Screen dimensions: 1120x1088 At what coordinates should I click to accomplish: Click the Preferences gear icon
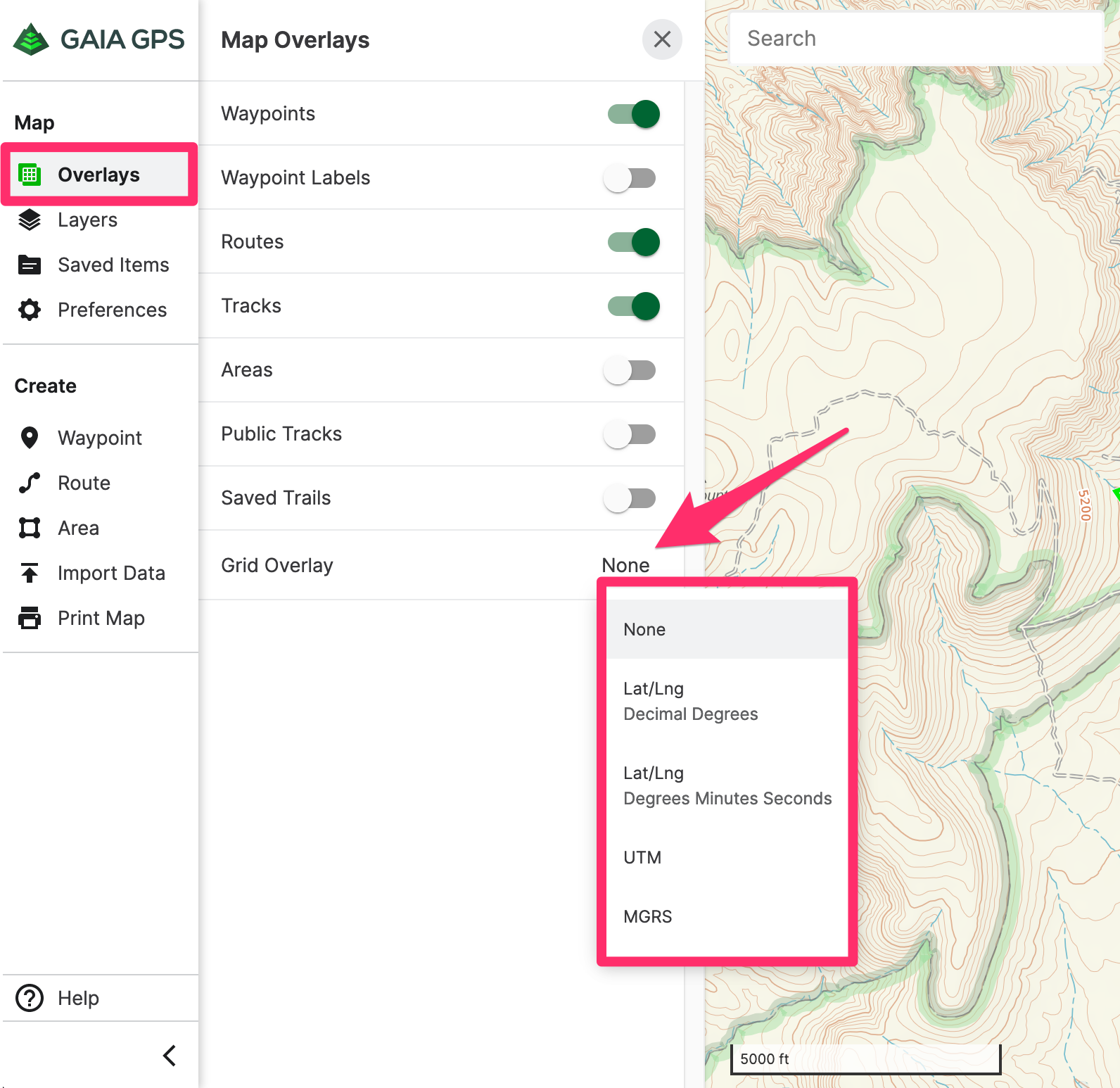(30, 310)
